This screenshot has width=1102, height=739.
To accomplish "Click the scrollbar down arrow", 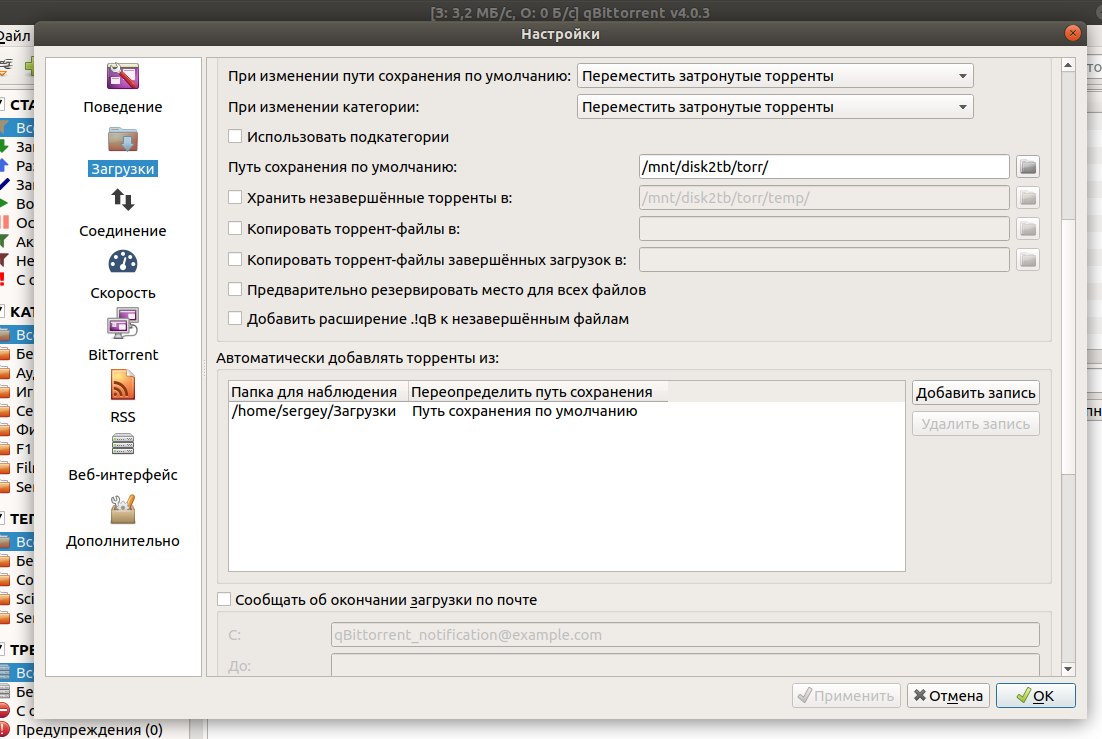I will pyautogui.click(x=1068, y=669).
